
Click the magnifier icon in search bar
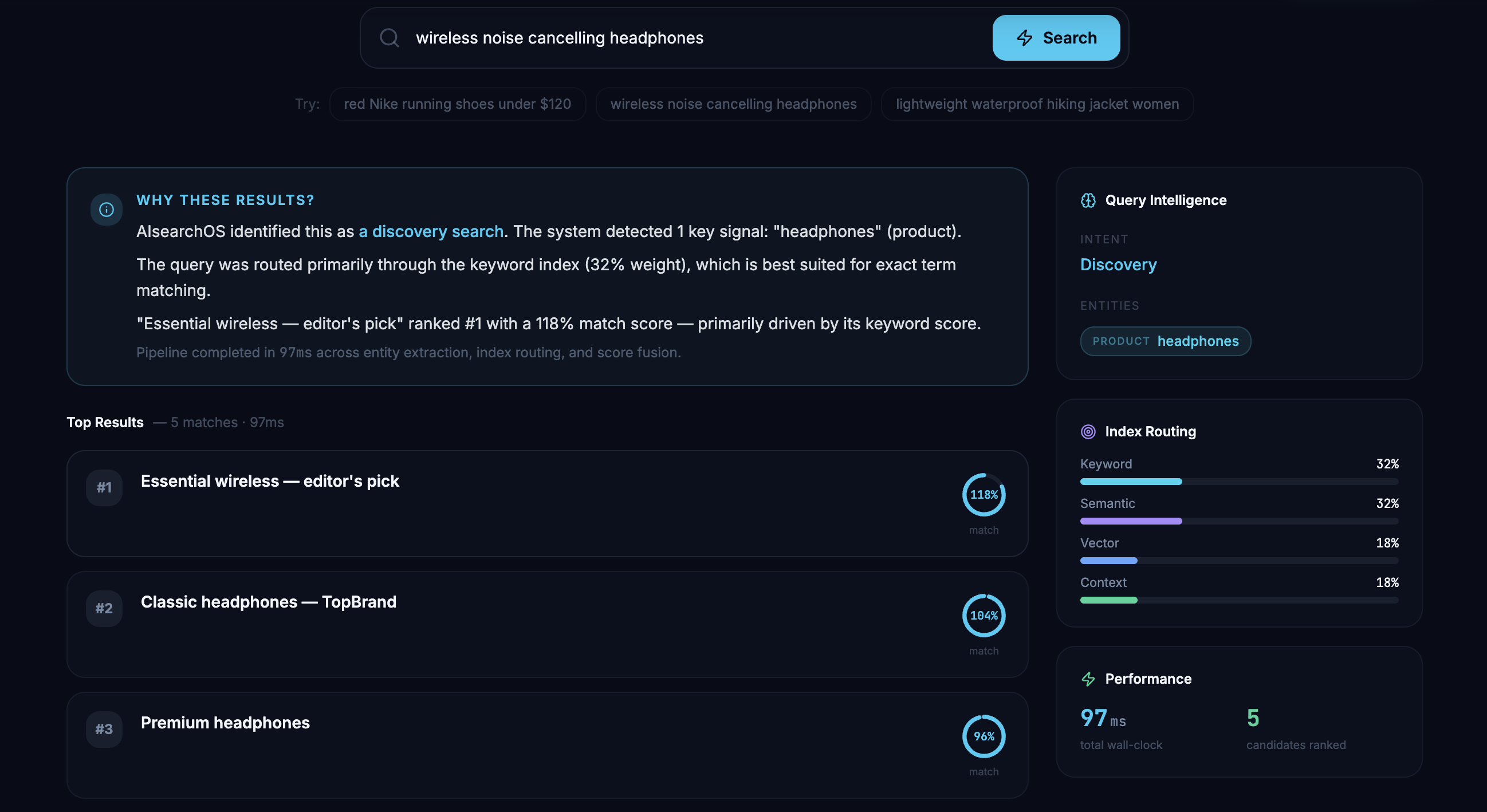click(x=389, y=38)
